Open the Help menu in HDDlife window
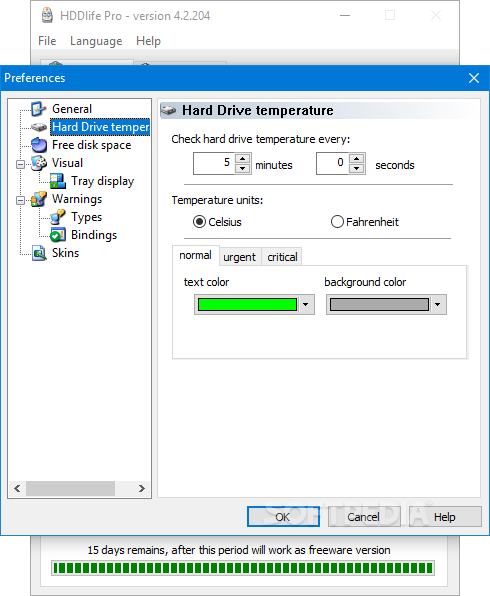Viewport: 490px width, 596px height. pyautogui.click(x=148, y=41)
